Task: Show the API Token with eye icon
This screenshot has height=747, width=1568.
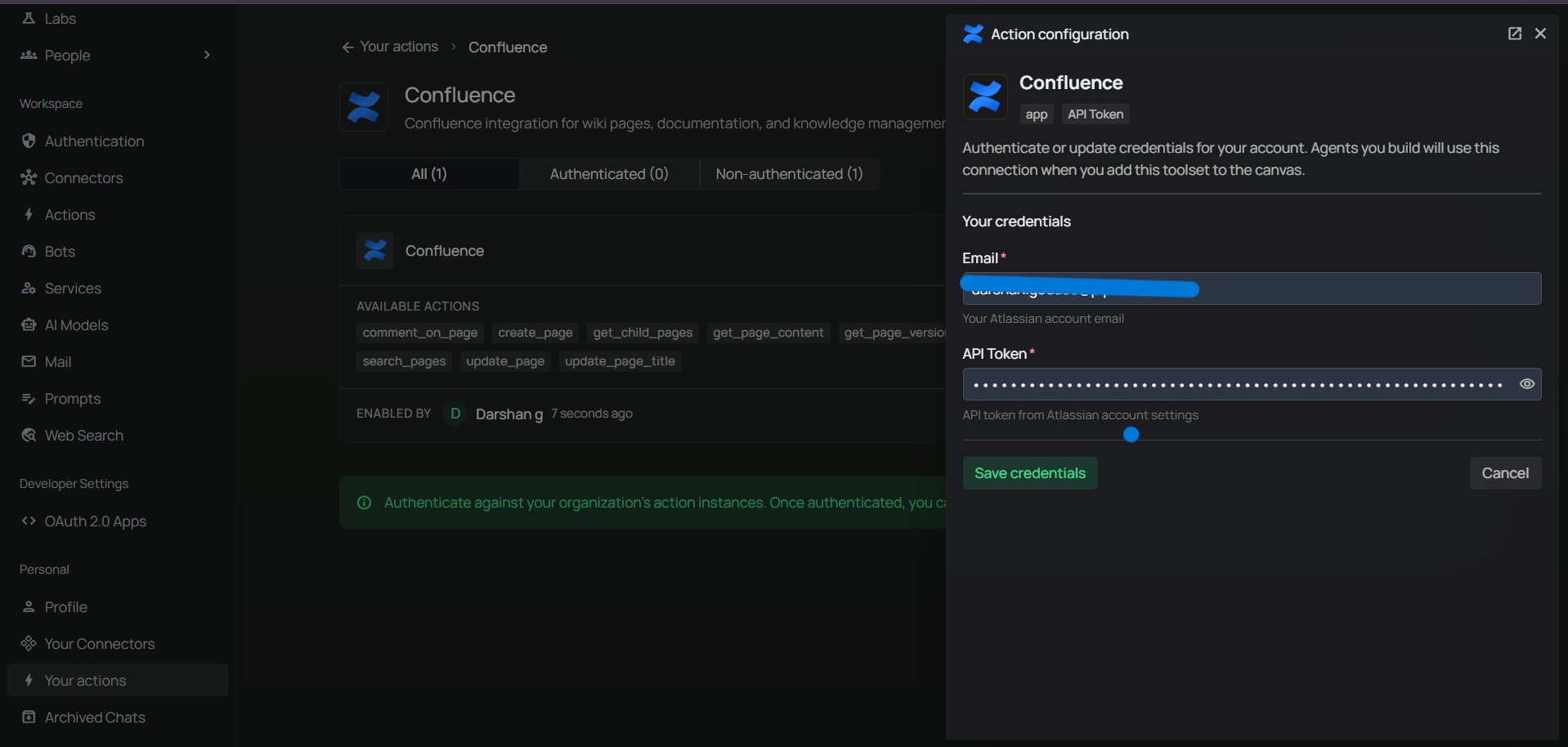Action: [1526, 384]
